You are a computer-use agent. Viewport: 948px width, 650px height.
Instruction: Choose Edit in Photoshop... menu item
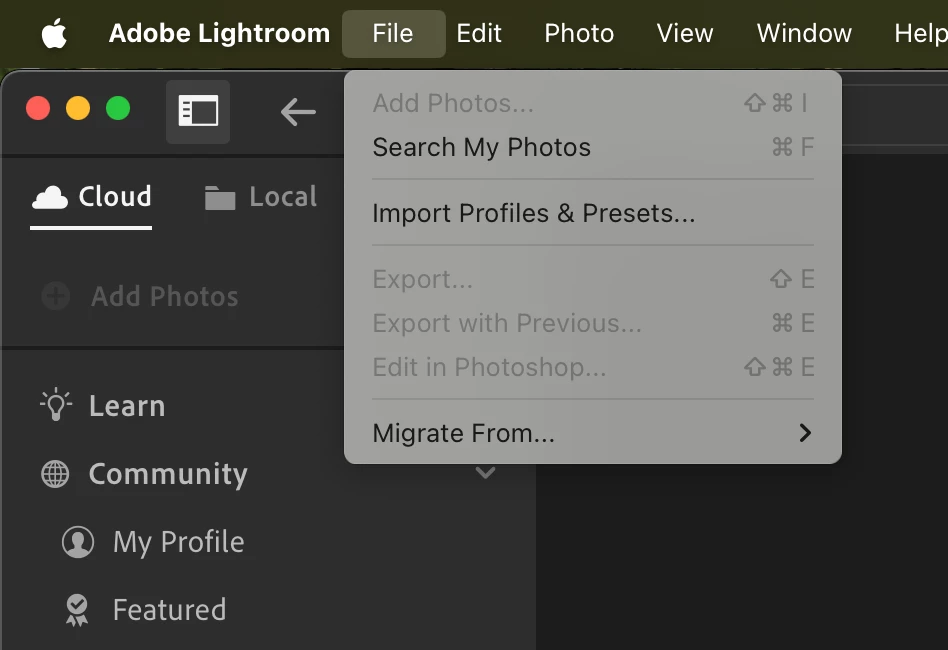[592, 368]
